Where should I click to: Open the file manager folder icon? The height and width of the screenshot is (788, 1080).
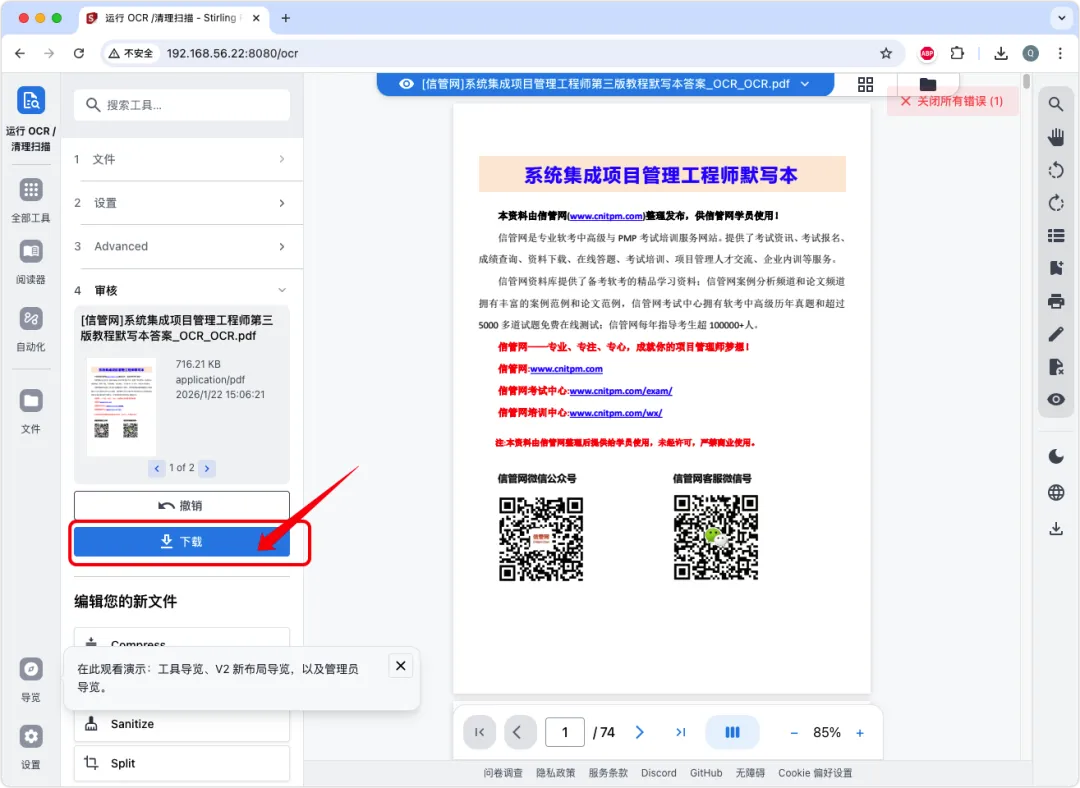(928, 84)
